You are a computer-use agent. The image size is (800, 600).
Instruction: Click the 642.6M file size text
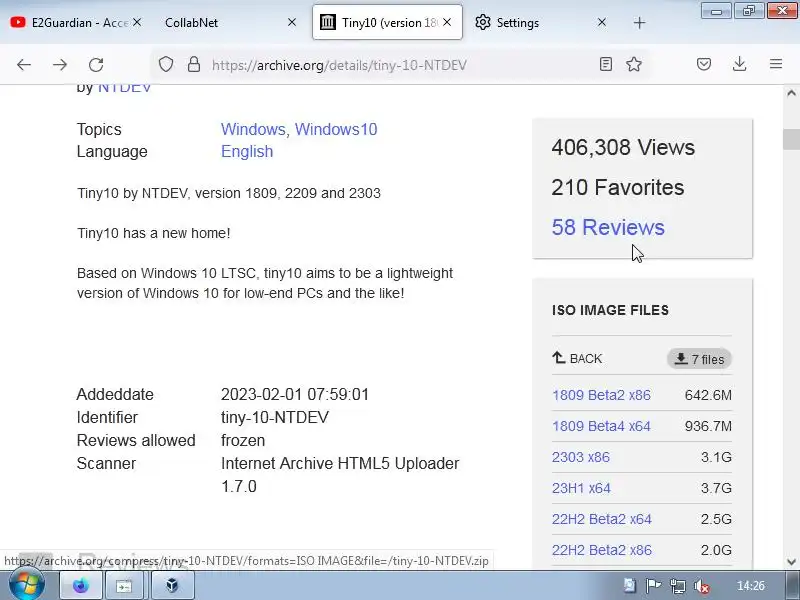coord(708,395)
